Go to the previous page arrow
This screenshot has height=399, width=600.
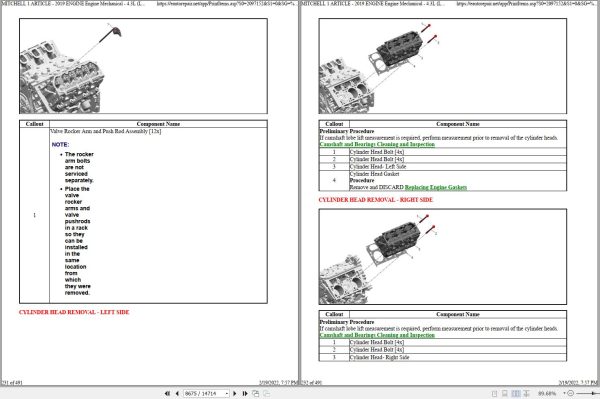[177, 393]
